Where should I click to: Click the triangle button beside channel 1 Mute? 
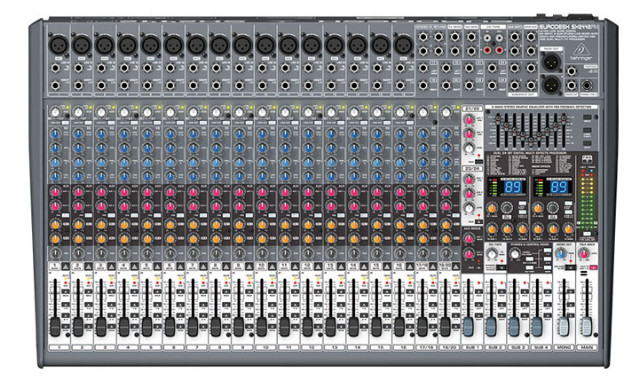pos(65,266)
